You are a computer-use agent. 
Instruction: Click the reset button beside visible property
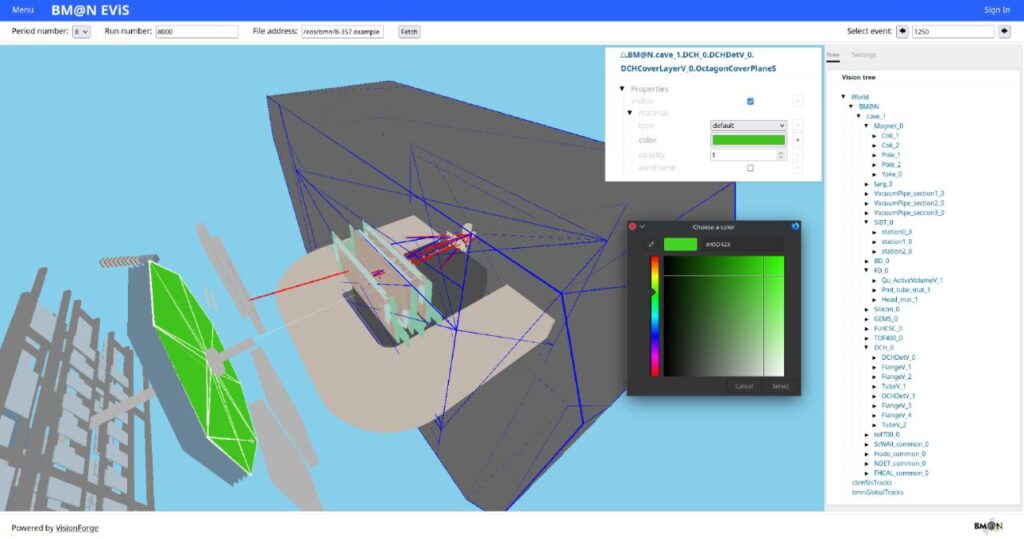coord(797,101)
